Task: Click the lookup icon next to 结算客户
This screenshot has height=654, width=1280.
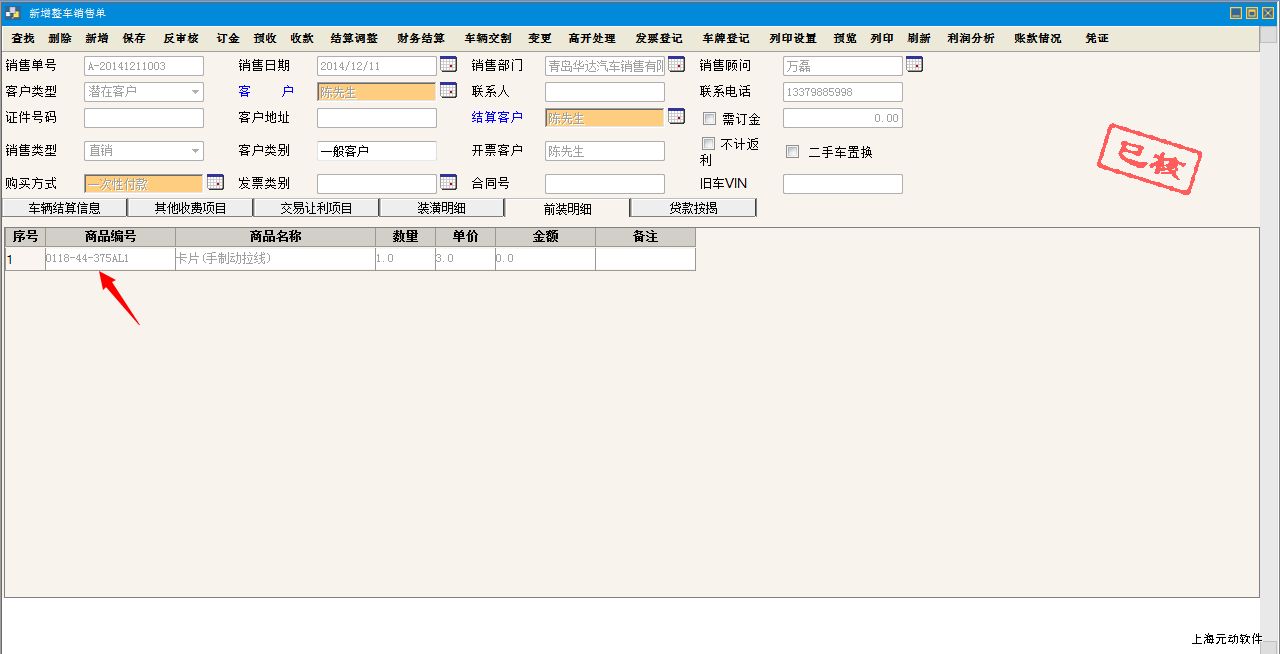Action: [677, 117]
